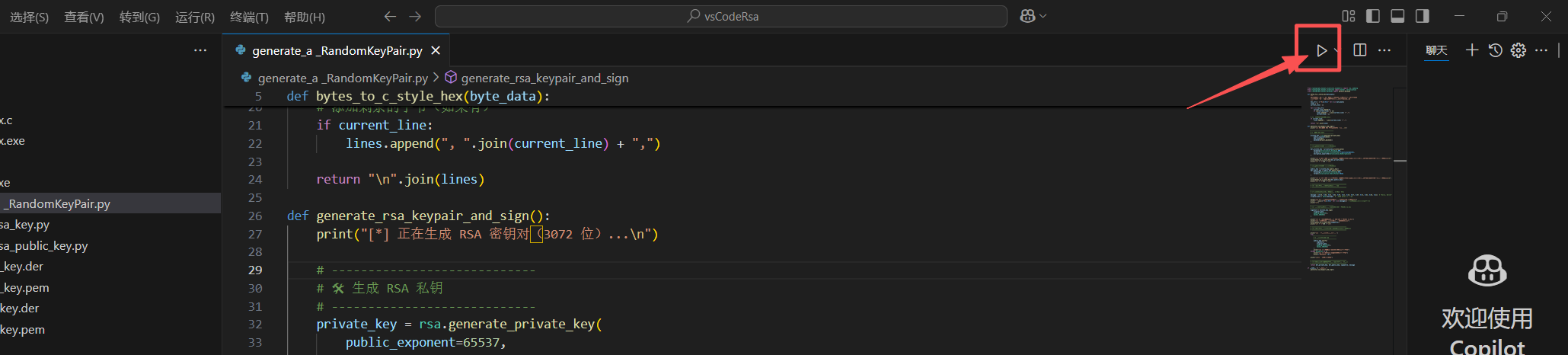The image size is (1568, 355).
Task: Toggle the primary side bar visibility
Action: click(x=1373, y=16)
